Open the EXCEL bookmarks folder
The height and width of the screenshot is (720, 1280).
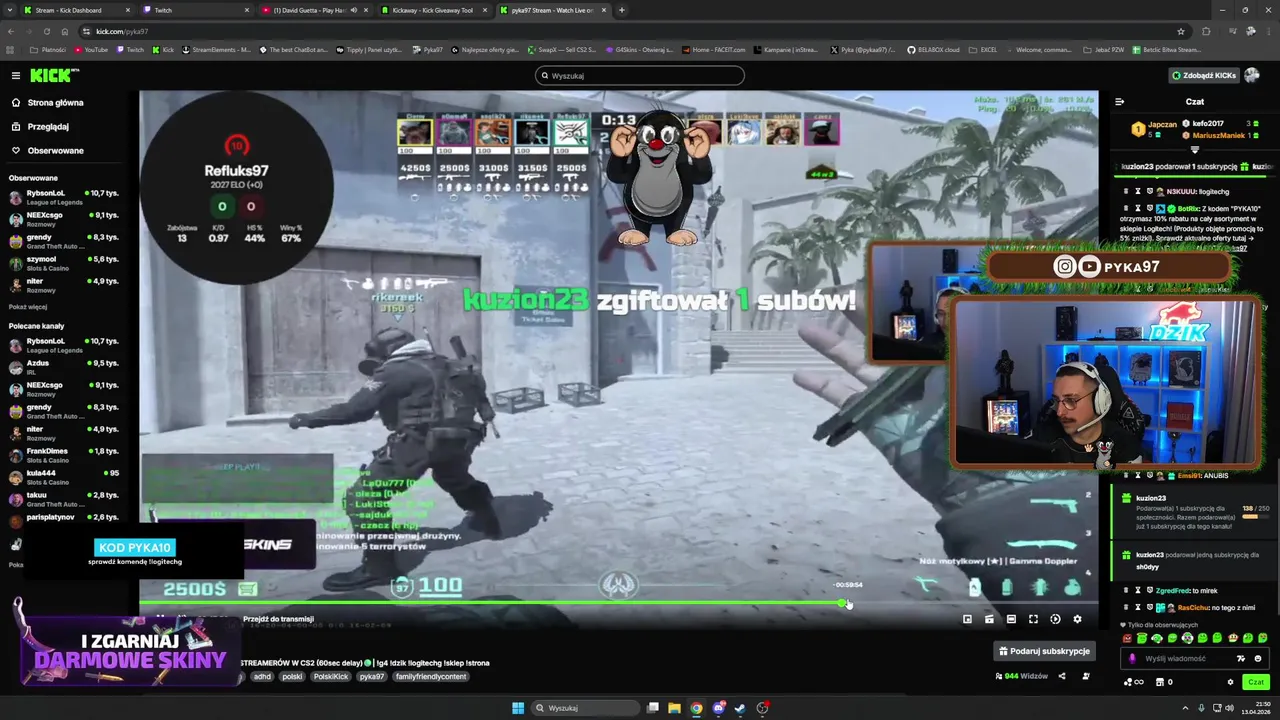pyautogui.click(x=983, y=49)
